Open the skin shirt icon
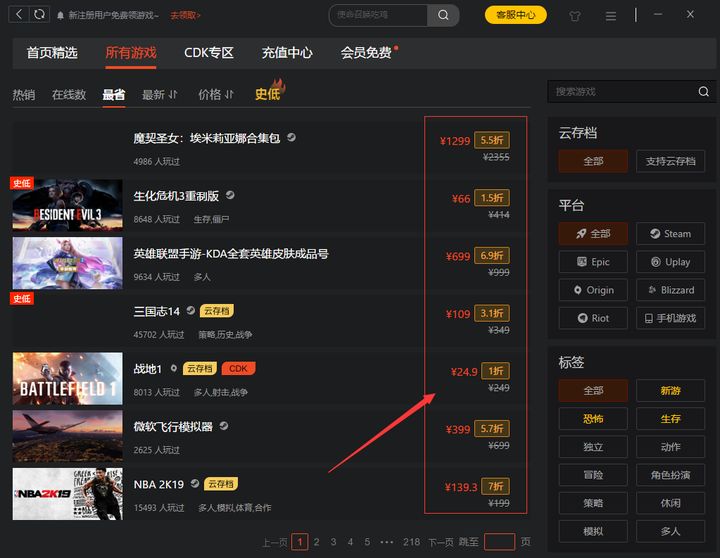Viewport: 720px width, 558px height. tap(574, 16)
